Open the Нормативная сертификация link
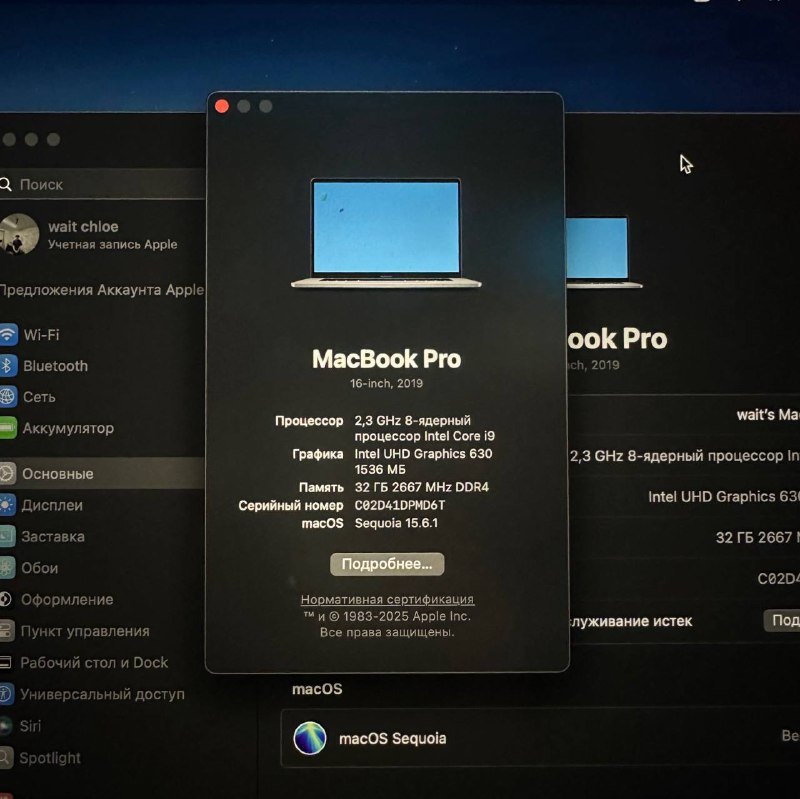 [389, 598]
